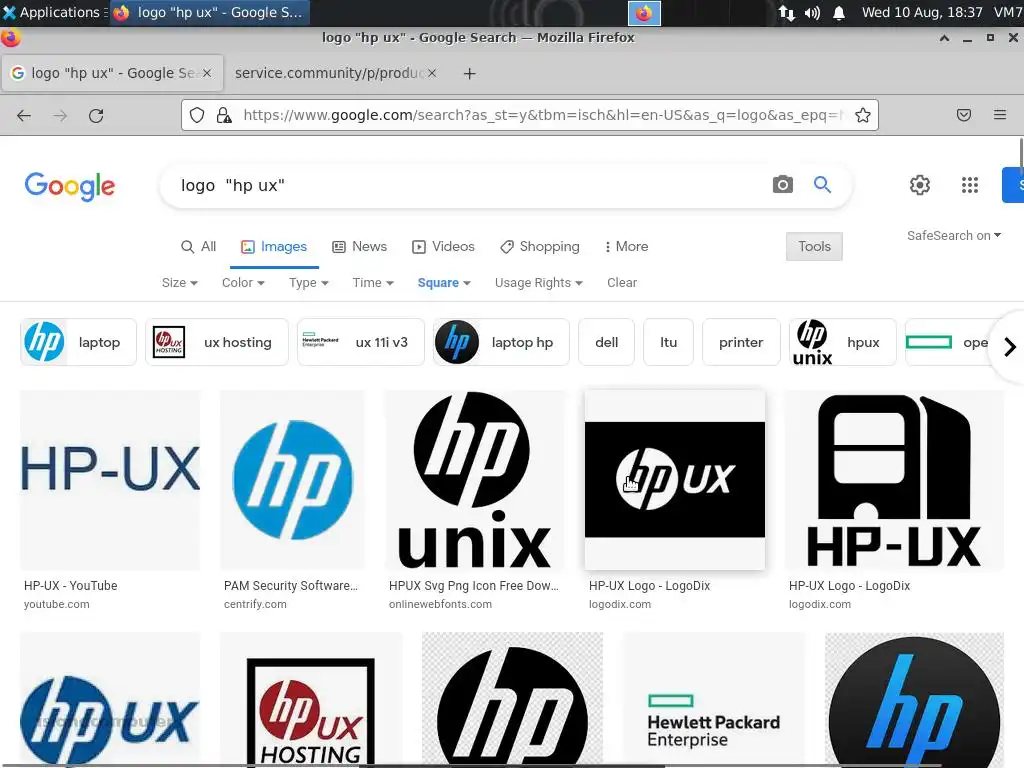Viewport: 1024px width, 768px height.
Task: Open the black hp UX LogoDix image
Action: click(675, 480)
